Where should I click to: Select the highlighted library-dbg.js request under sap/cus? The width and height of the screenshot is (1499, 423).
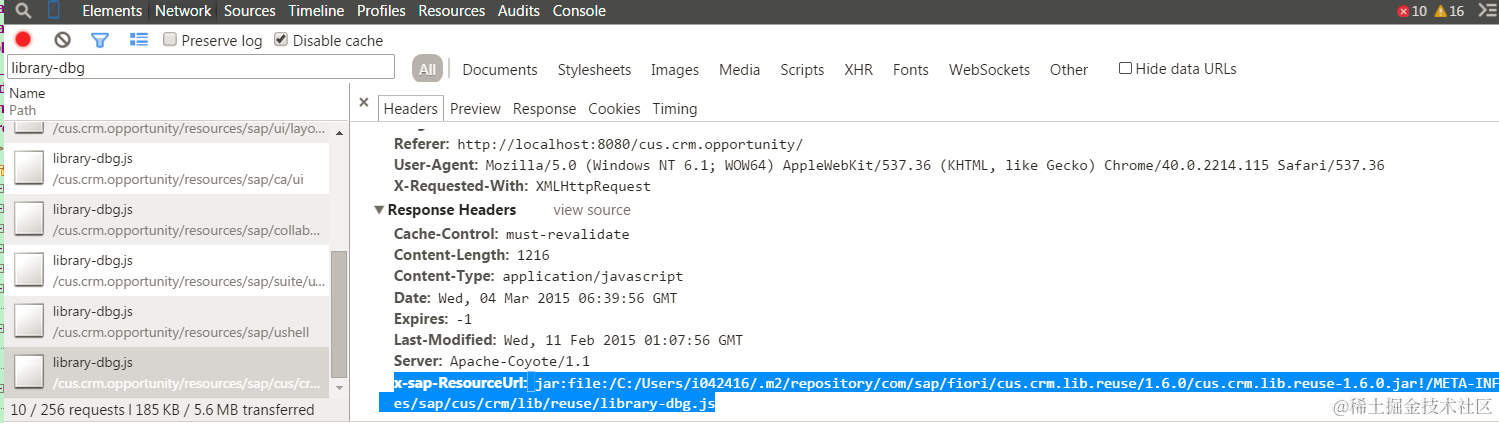[x=167, y=372]
